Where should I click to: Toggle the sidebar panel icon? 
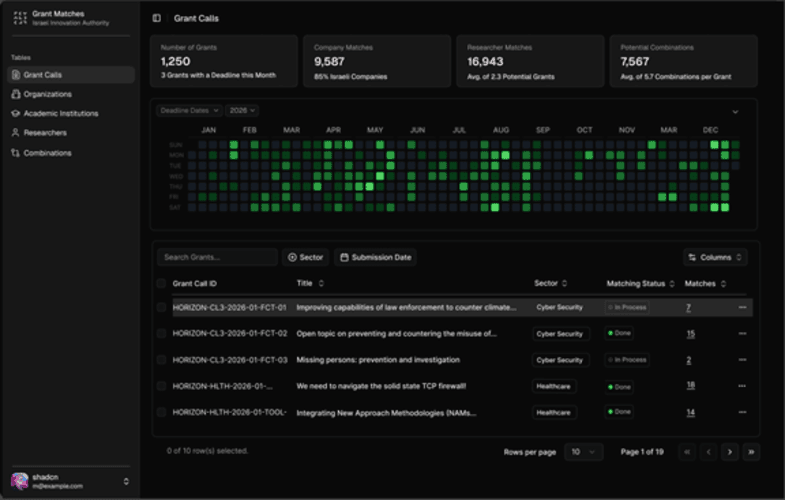click(x=157, y=18)
